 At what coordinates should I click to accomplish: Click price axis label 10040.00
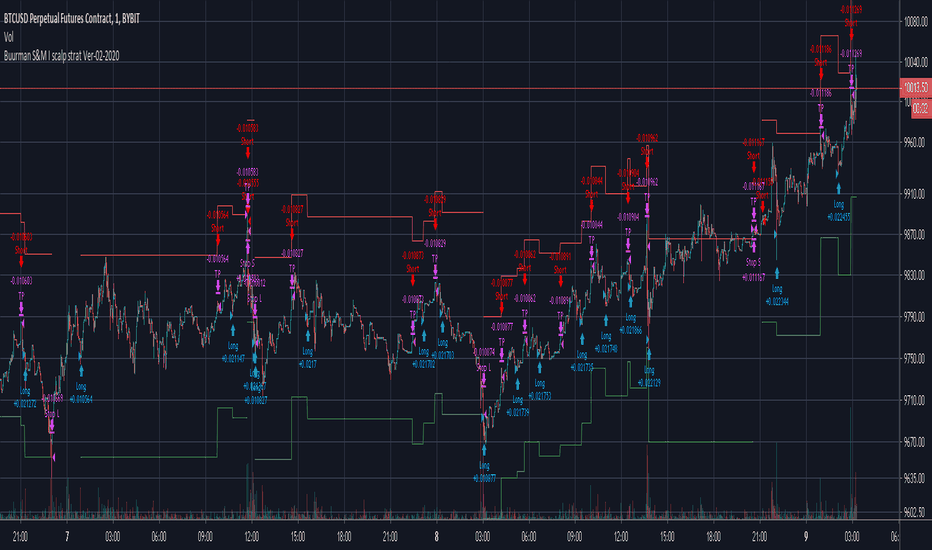point(915,62)
